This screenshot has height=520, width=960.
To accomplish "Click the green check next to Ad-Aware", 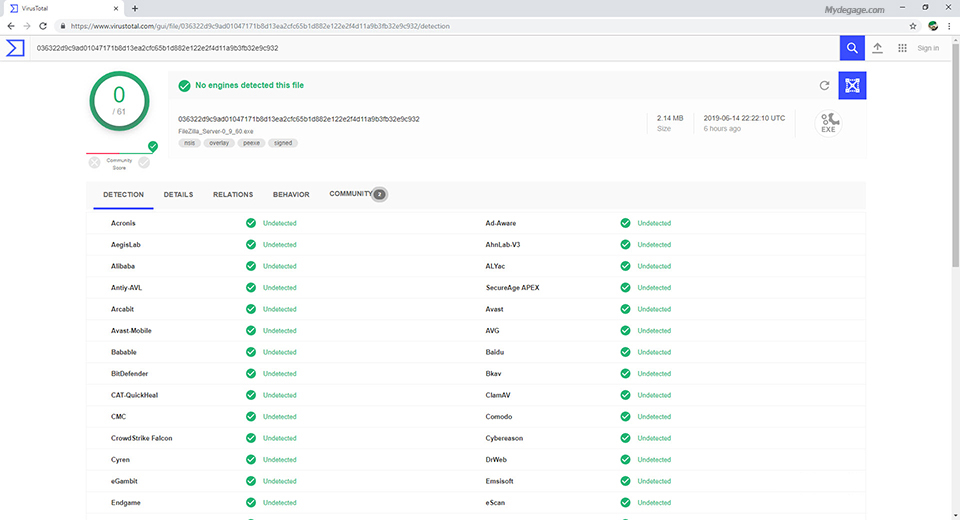I will coord(625,223).
